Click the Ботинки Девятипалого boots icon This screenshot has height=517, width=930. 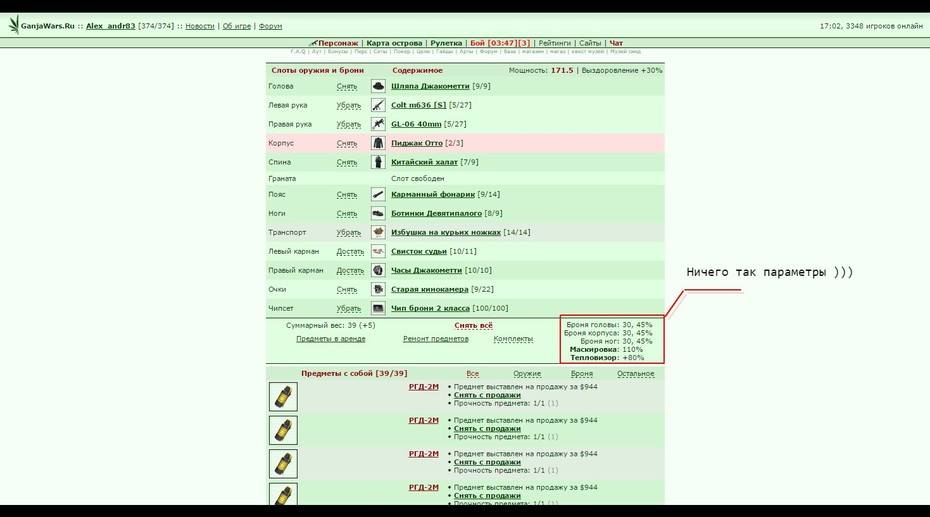(x=378, y=213)
